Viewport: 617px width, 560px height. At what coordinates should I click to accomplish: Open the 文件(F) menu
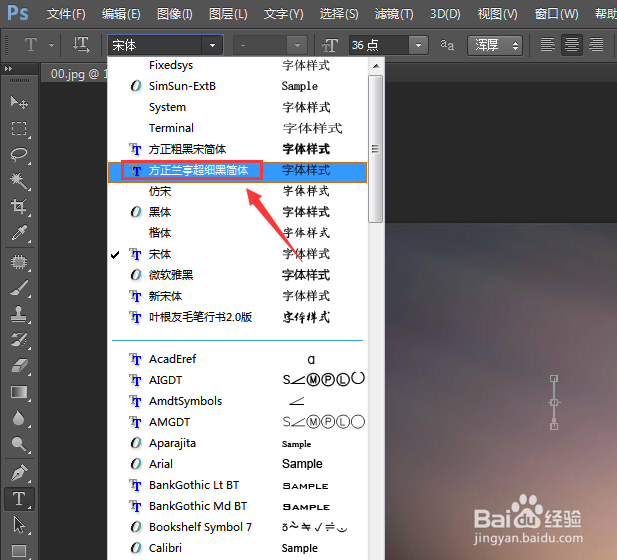(x=66, y=14)
